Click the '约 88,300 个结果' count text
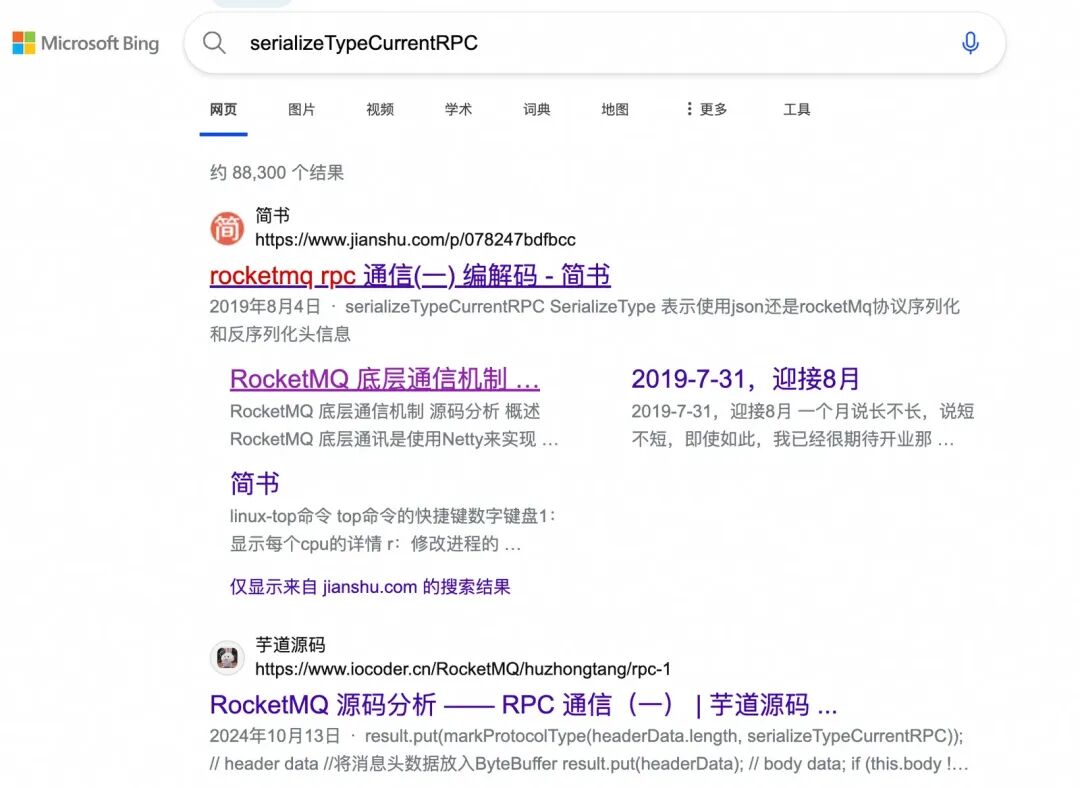Screen dimensions: 1080x788 tap(277, 172)
